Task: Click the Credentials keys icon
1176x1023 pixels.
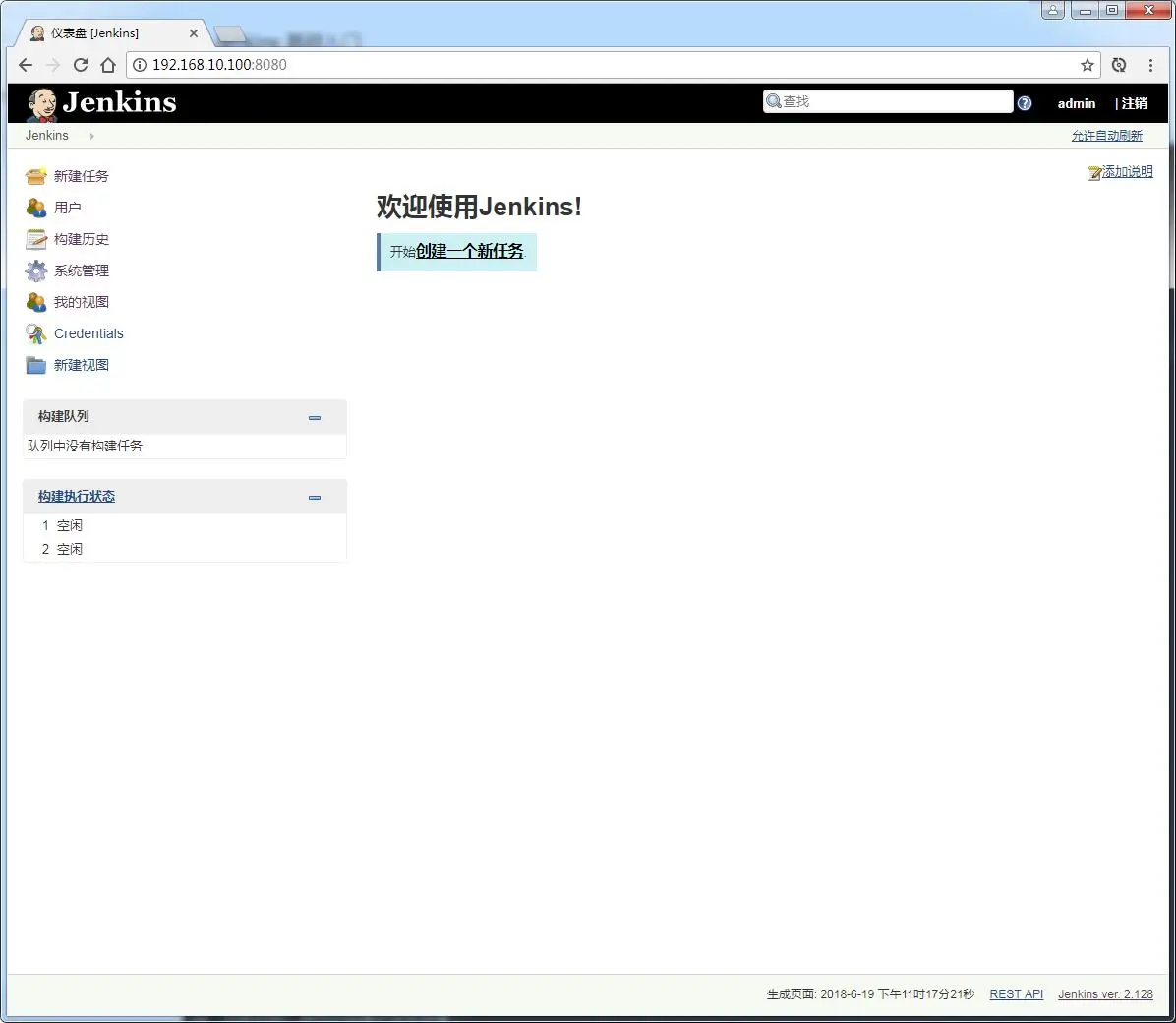Action: pos(35,333)
